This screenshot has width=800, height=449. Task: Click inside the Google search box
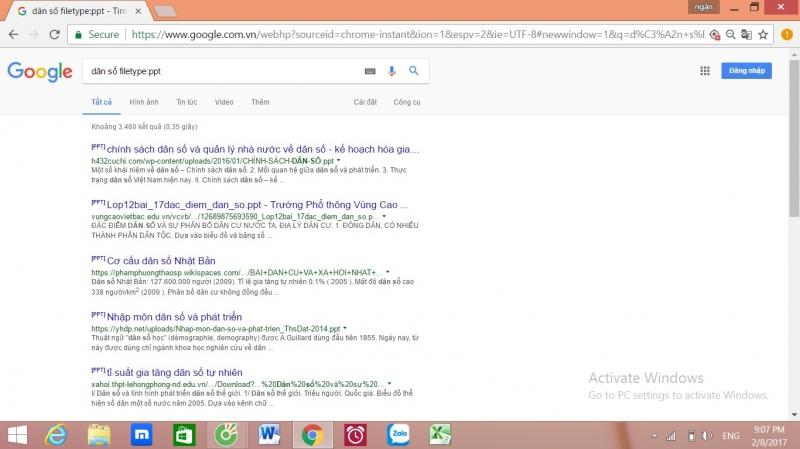click(x=220, y=71)
